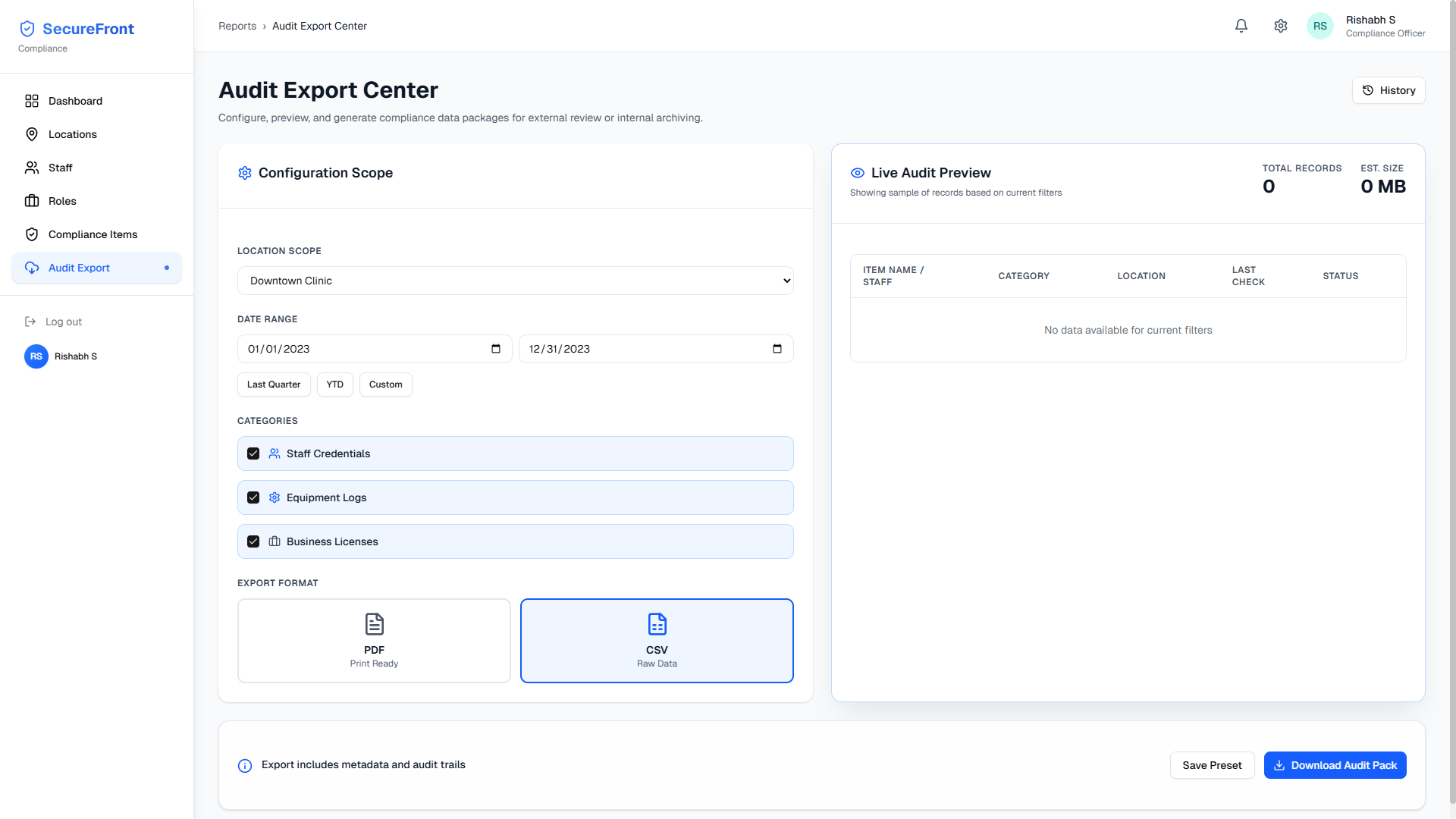Click the notifications bell icon

1241,26
